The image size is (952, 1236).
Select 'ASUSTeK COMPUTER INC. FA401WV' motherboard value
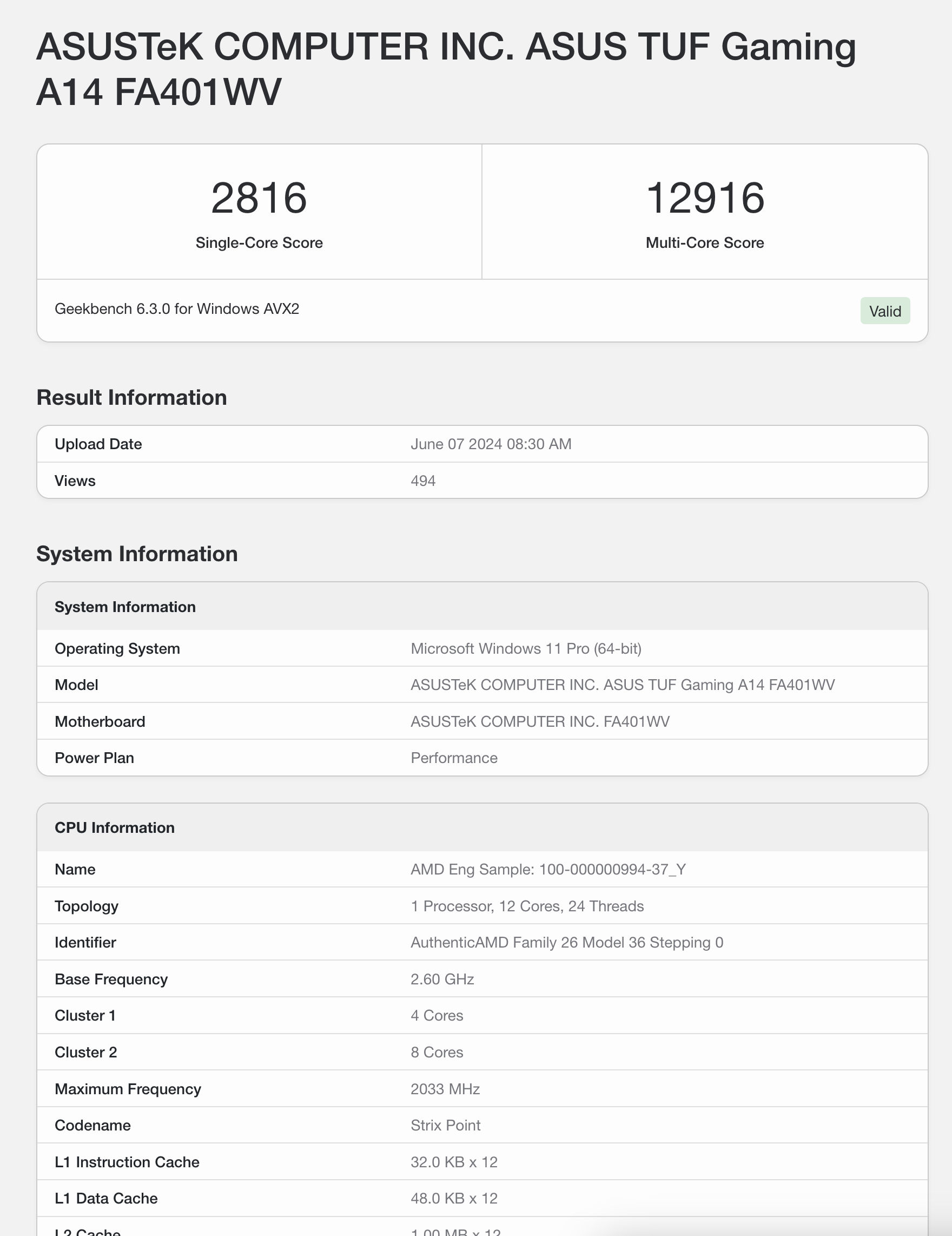click(x=540, y=721)
